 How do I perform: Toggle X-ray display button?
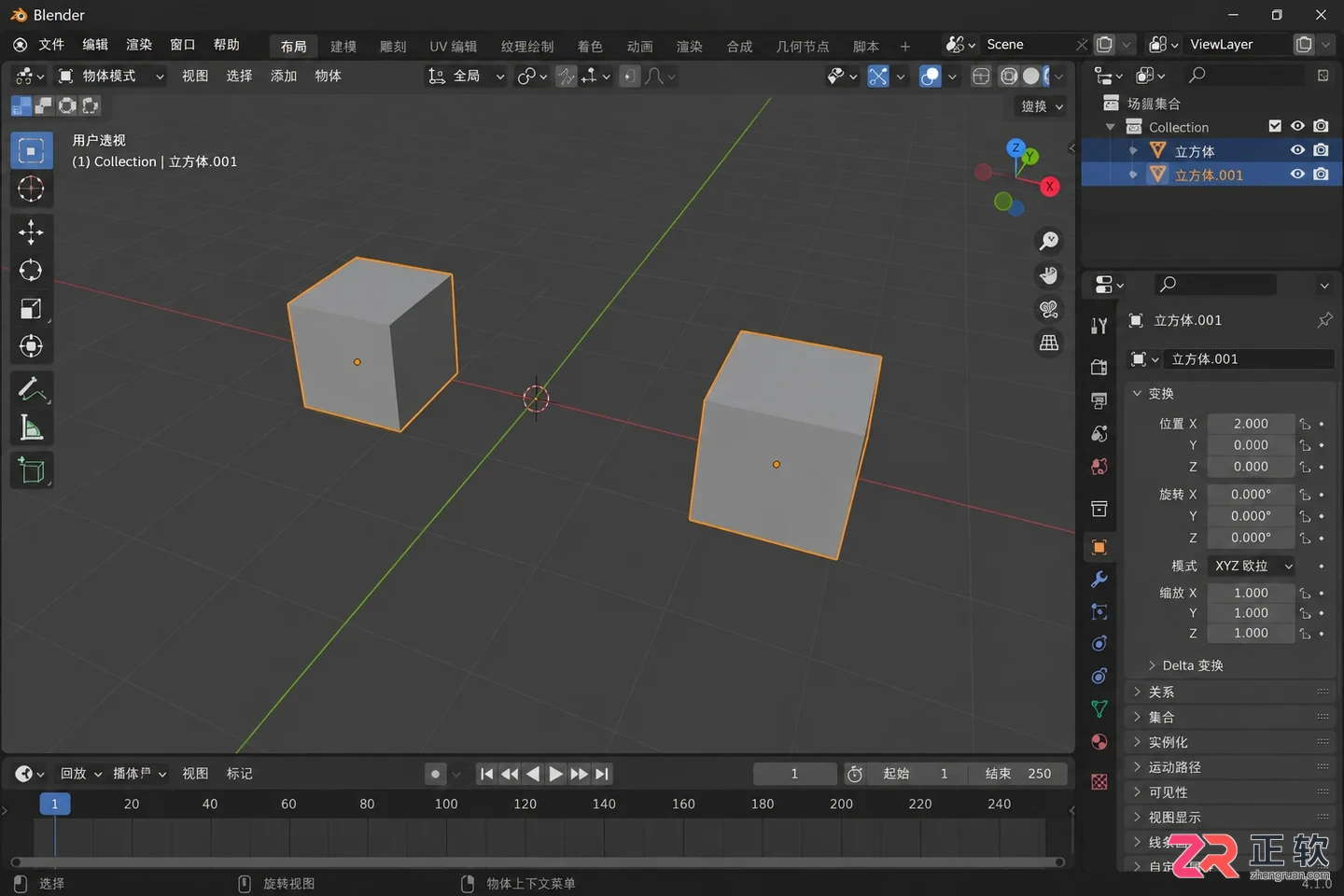pyautogui.click(x=981, y=77)
